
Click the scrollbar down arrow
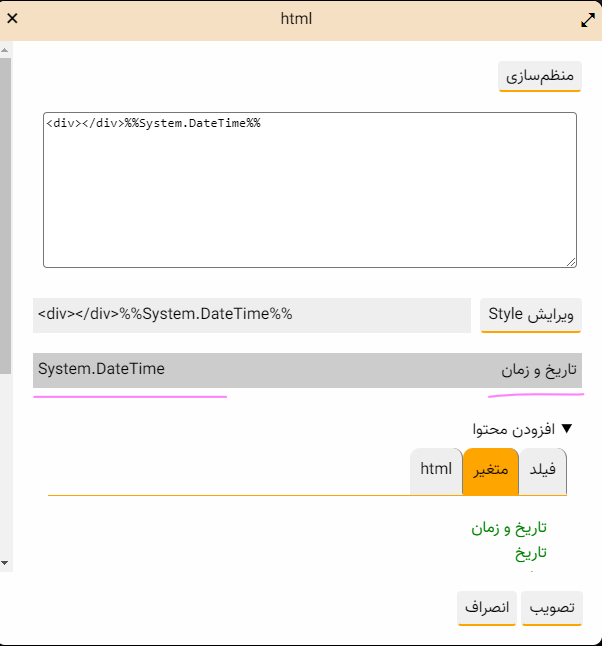[x=5, y=563]
